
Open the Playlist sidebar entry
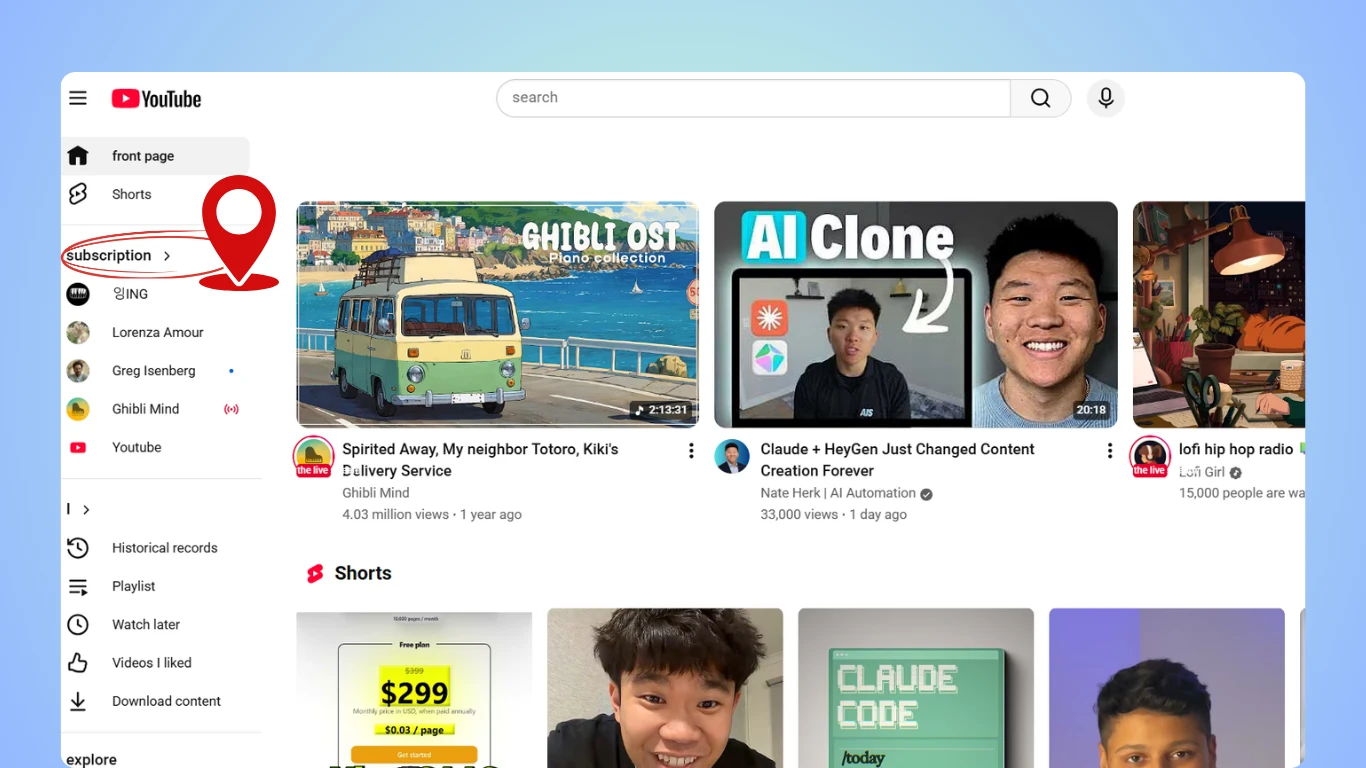(133, 586)
